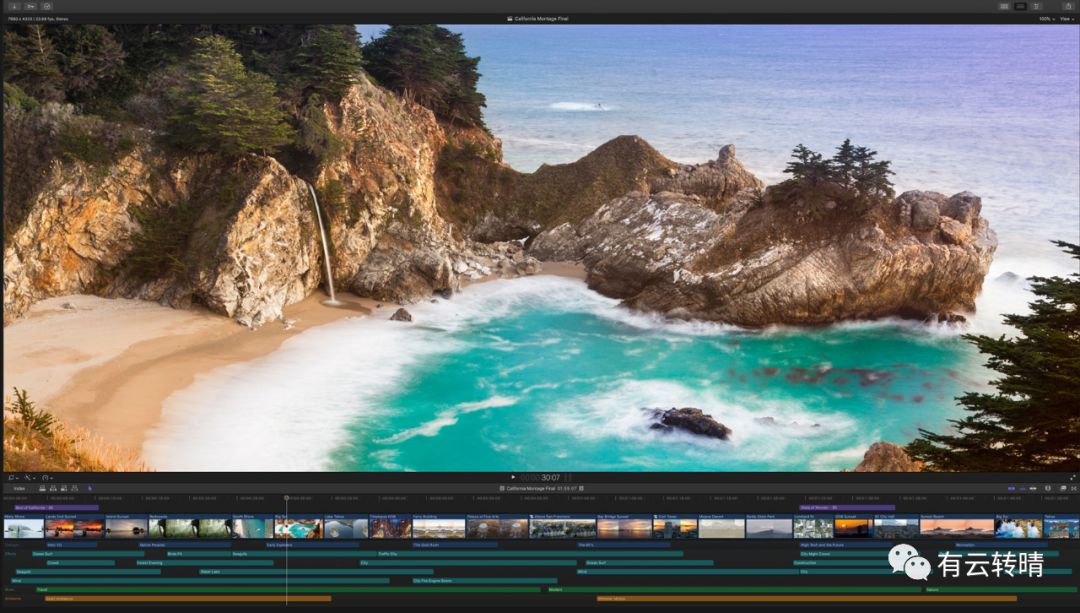Open the viewer View options dropdown
This screenshot has height=613, width=1080.
coord(1066,19)
